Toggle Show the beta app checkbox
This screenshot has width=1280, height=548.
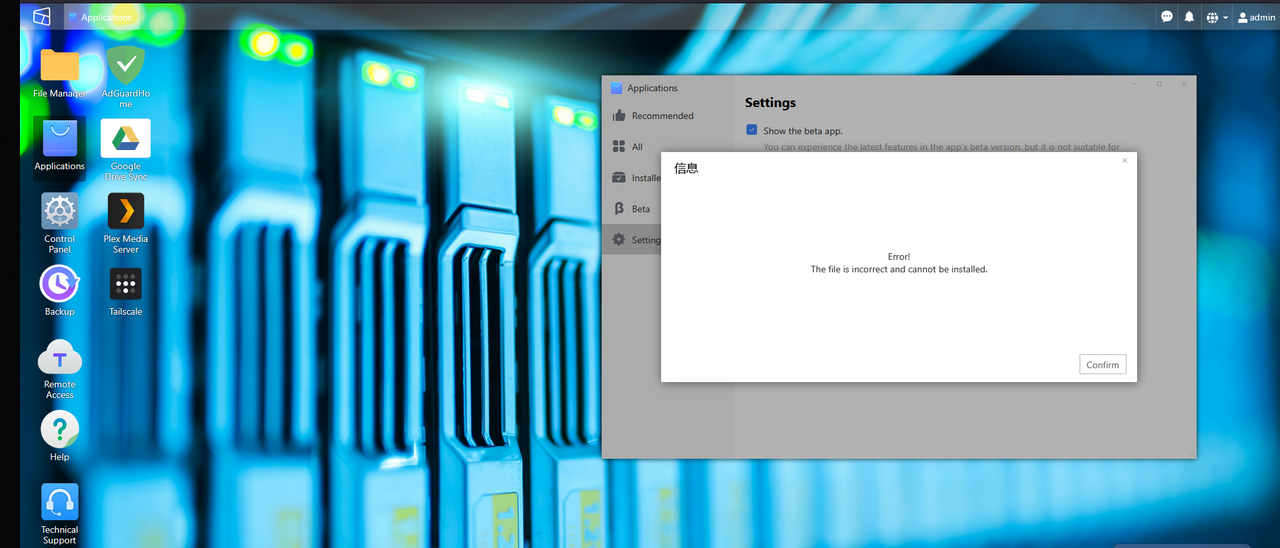(x=752, y=130)
